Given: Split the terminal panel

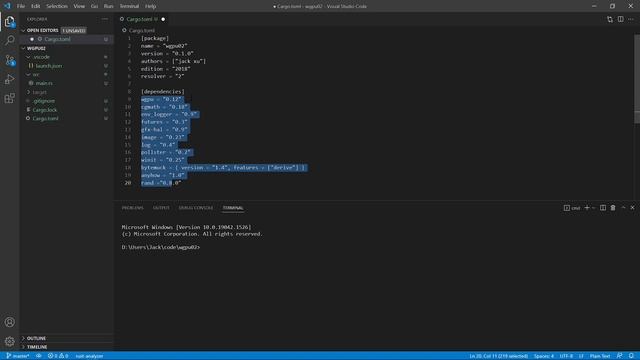Looking at the screenshot, I should click(x=603, y=208).
